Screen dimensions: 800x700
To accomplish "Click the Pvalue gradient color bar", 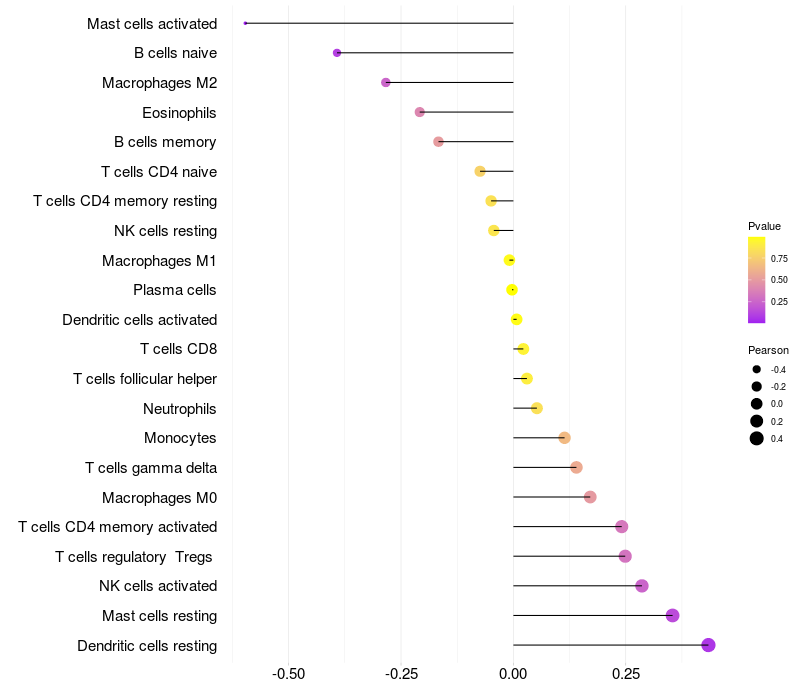I will click(x=757, y=280).
